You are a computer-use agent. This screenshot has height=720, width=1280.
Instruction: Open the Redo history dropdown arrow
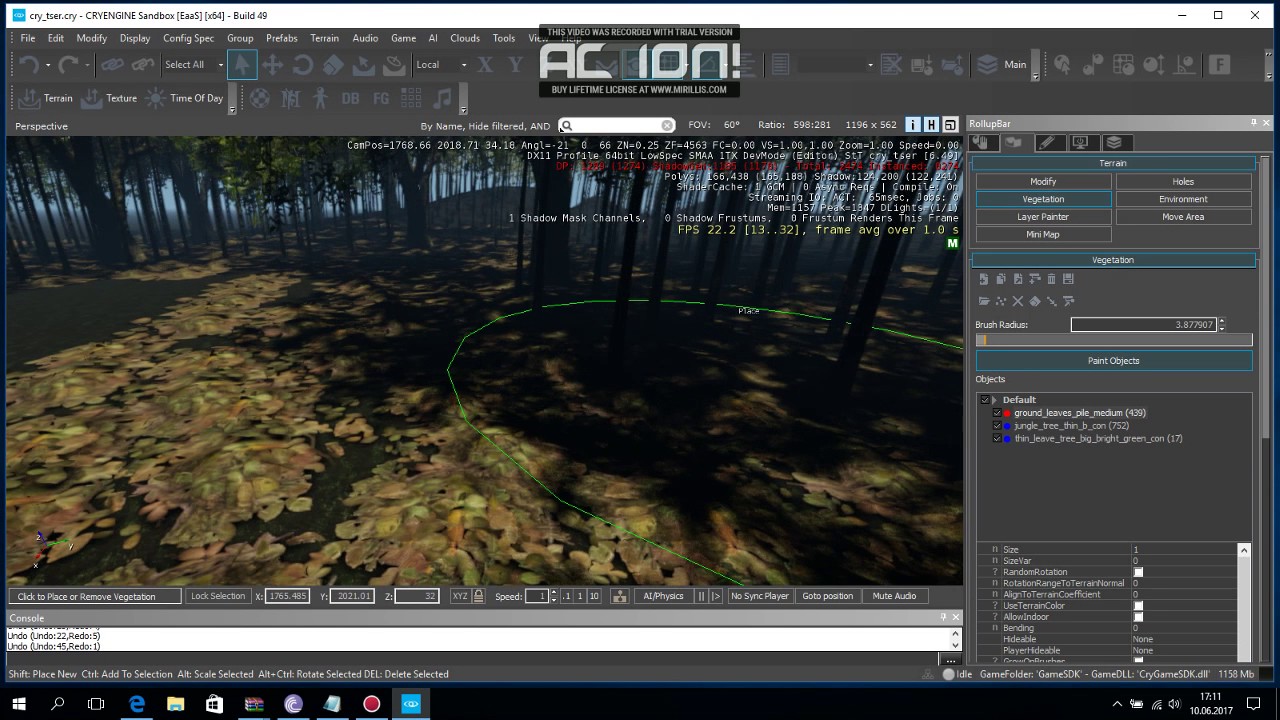point(87,65)
